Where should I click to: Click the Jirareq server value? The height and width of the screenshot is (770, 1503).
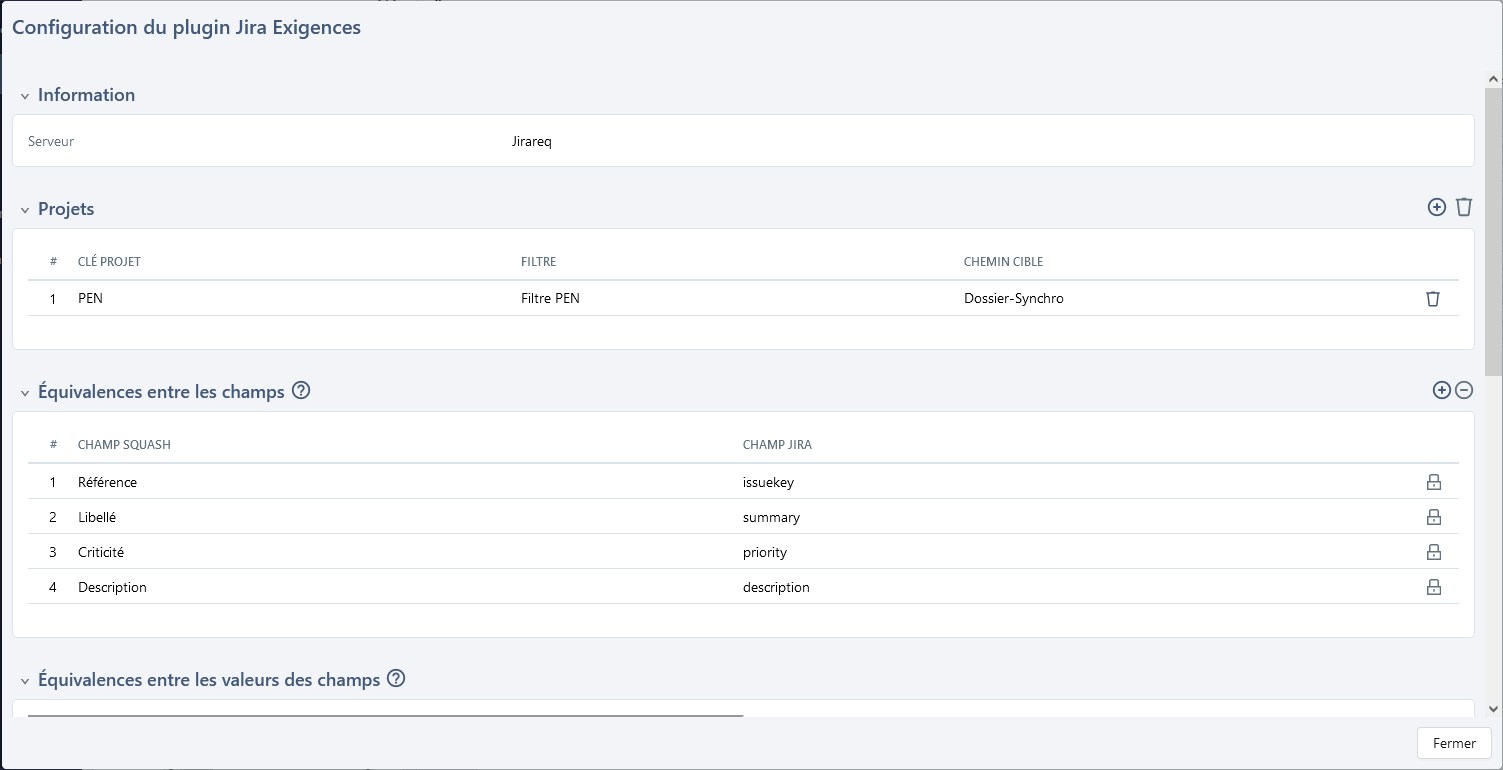coord(531,141)
